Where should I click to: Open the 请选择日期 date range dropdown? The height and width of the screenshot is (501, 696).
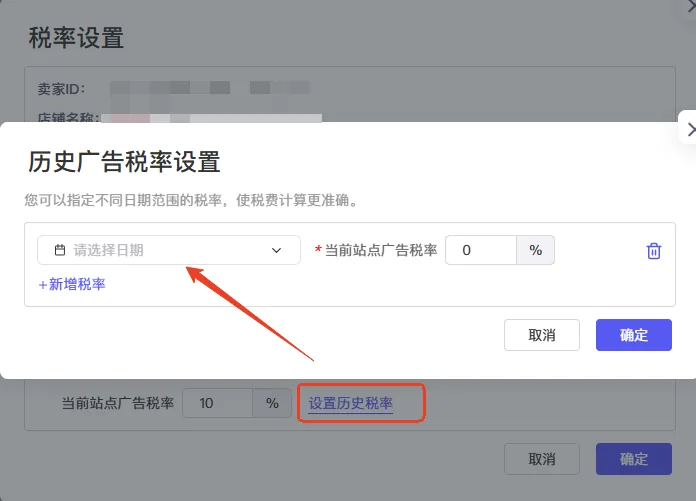pos(169,250)
